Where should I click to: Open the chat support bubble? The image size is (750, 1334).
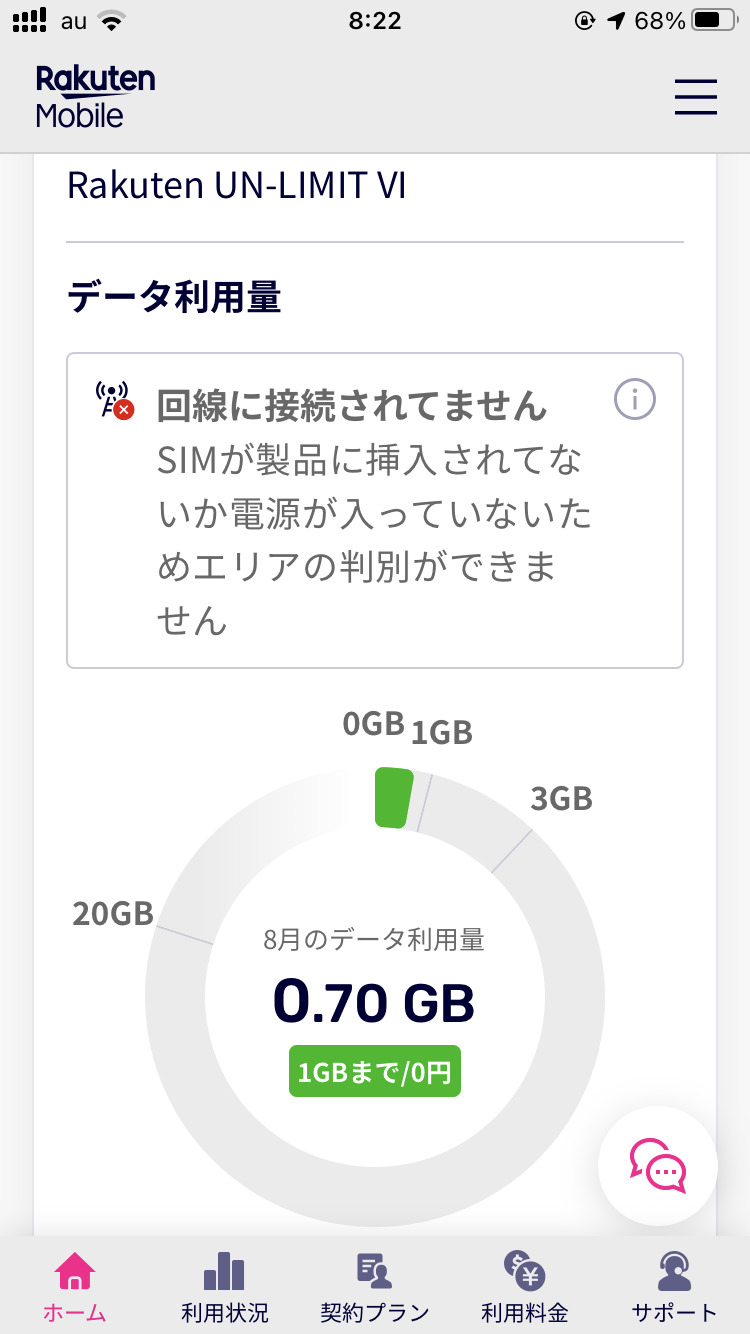(658, 1166)
